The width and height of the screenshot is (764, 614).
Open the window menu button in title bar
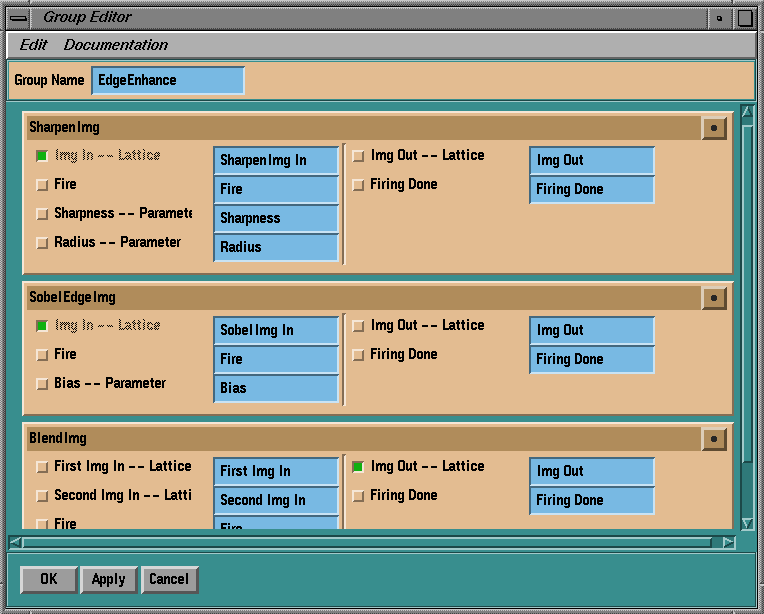pos(19,17)
